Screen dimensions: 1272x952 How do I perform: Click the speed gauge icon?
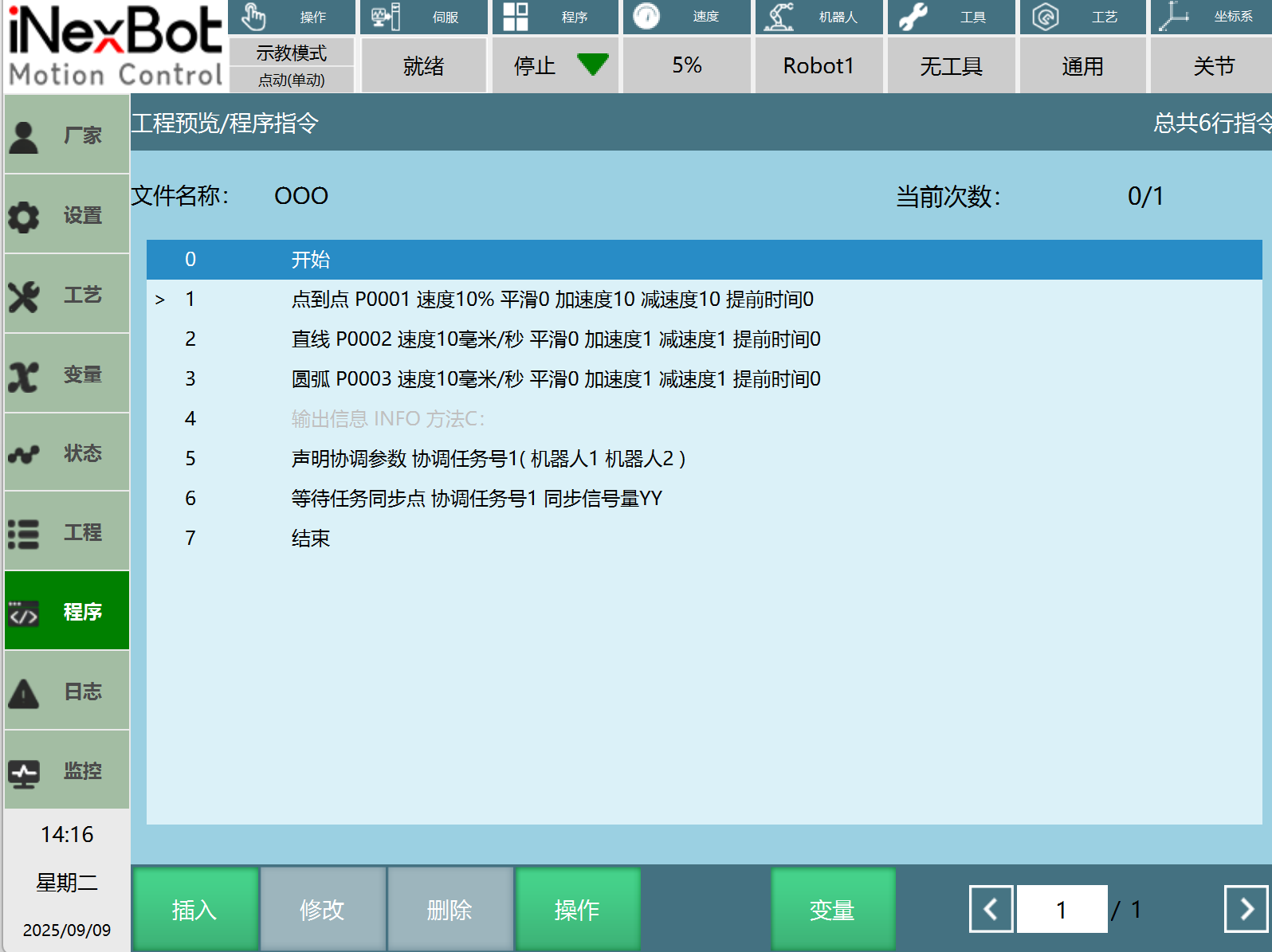pyautogui.click(x=646, y=17)
